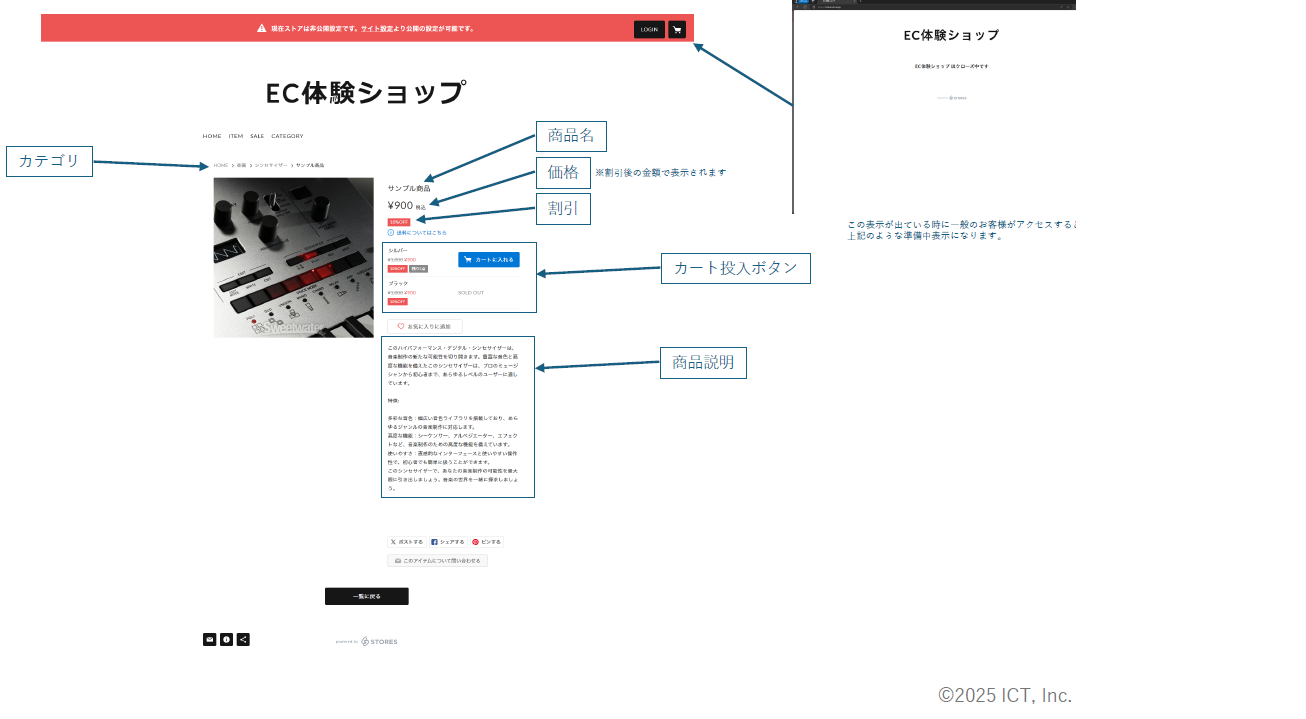Open the サイト設定 link in the red banner
The width and height of the screenshot is (1306, 719).
(x=375, y=28)
